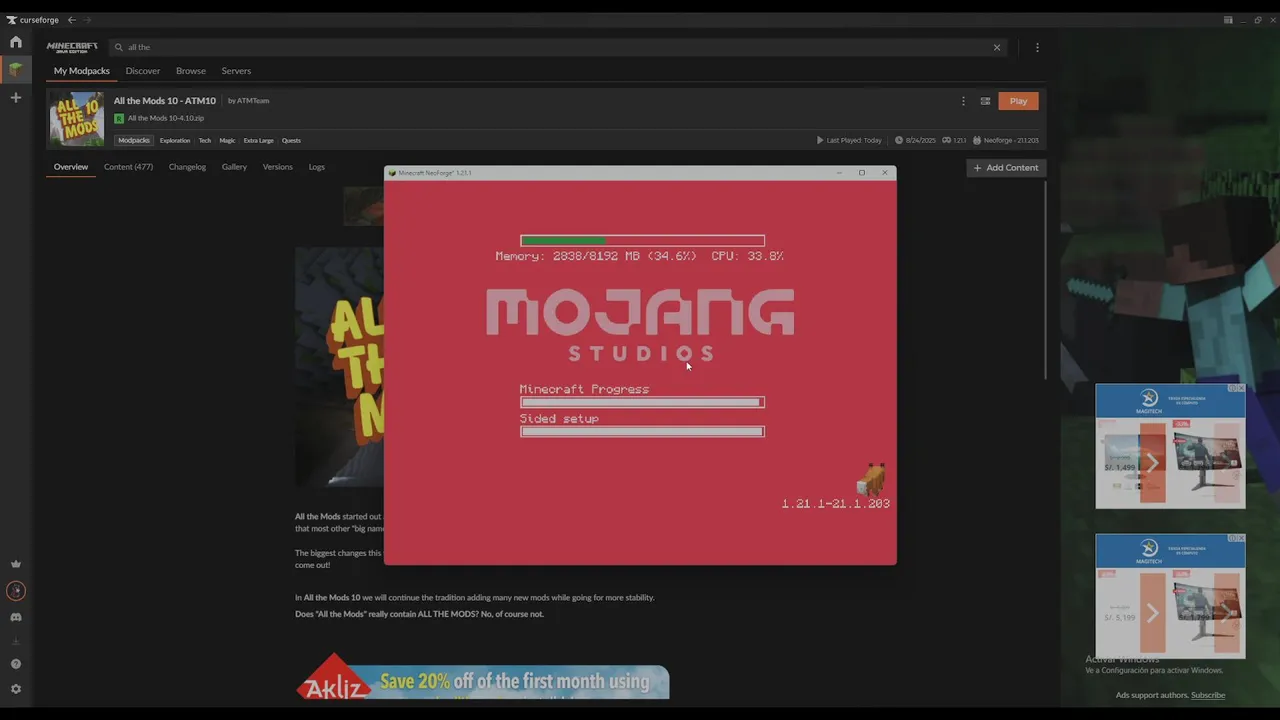The width and height of the screenshot is (1280, 720).
Task: Click the Add Content button
Action: click(x=1006, y=168)
